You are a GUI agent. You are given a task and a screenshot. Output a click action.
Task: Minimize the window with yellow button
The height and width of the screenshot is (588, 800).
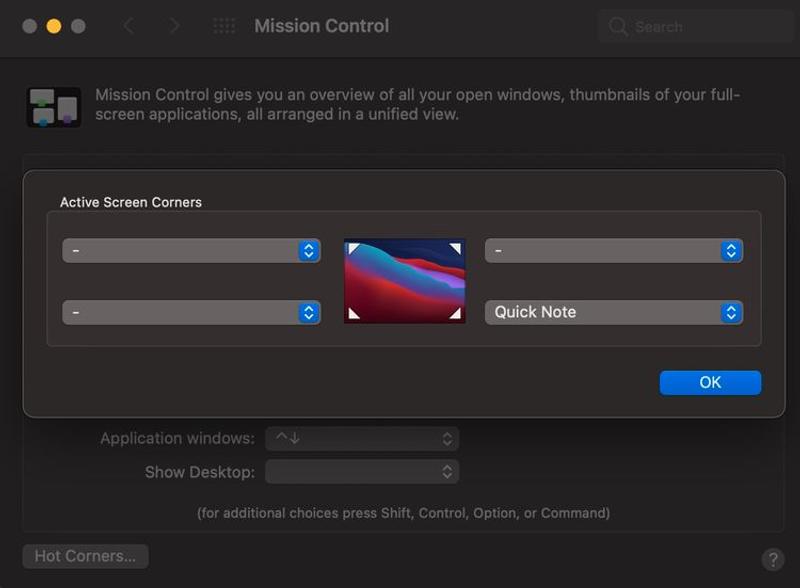54,26
